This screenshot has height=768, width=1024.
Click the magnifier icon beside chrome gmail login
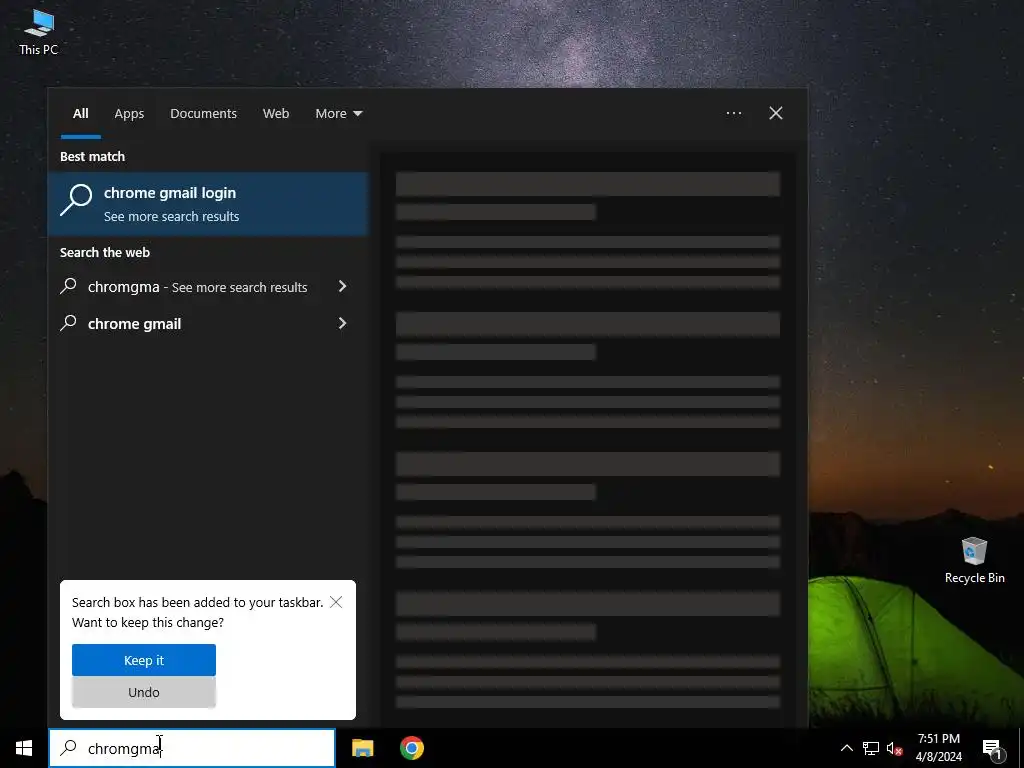(76, 200)
